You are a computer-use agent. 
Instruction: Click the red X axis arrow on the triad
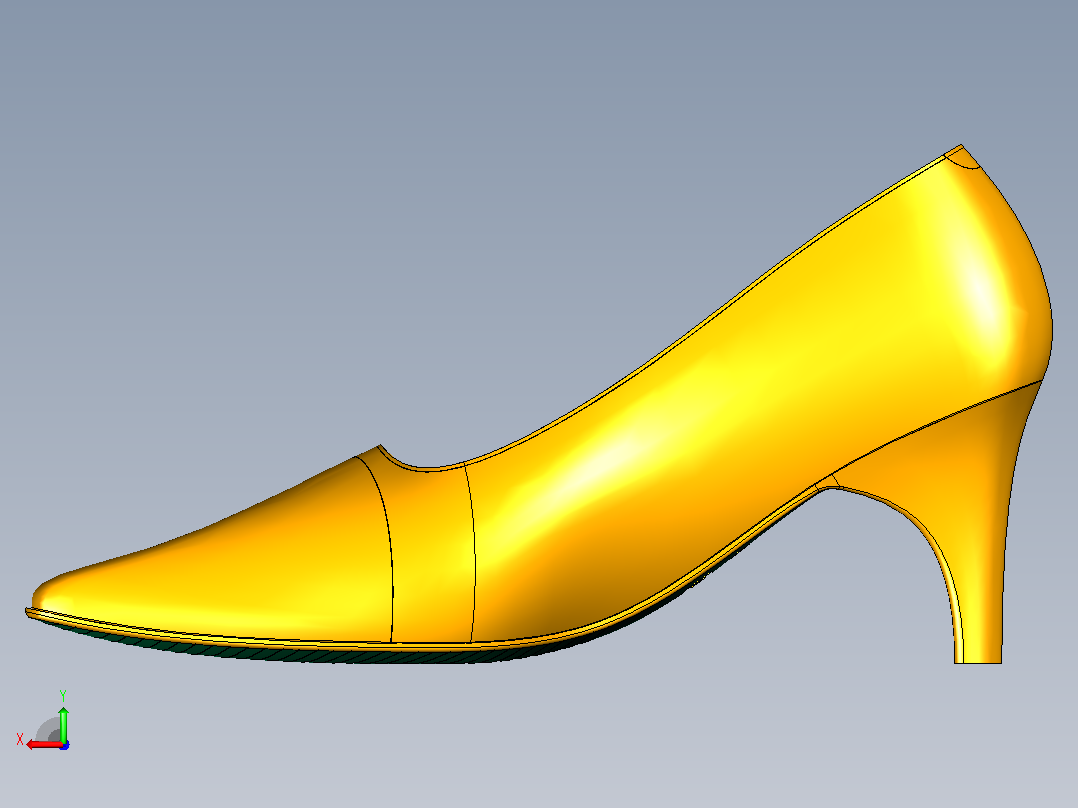click(x=44, y=745)
